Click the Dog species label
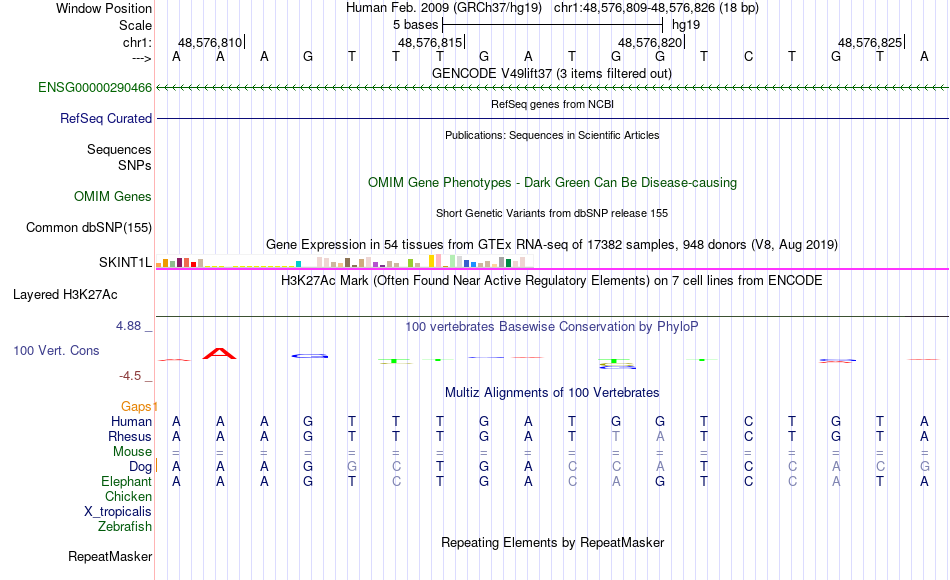950x580 pixels. click(140, 467)
